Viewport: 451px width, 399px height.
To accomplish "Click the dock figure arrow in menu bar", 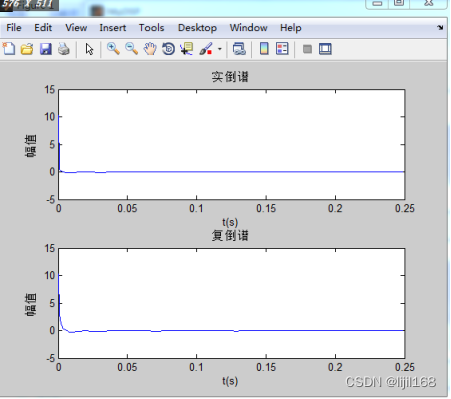I will (x=440, y=28).
